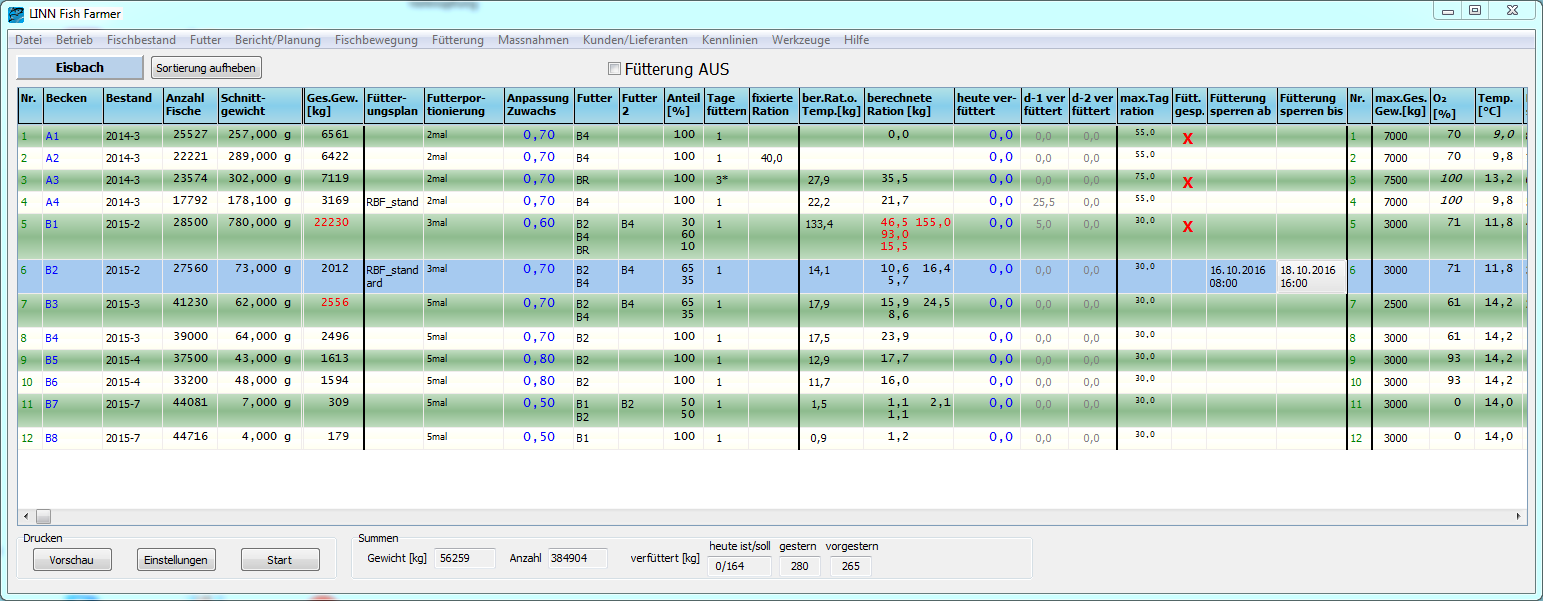Open the Kunden/Lieferanten menu
Image resolution: width=1543 pixels, height=601 pixels.
[635, 40]
